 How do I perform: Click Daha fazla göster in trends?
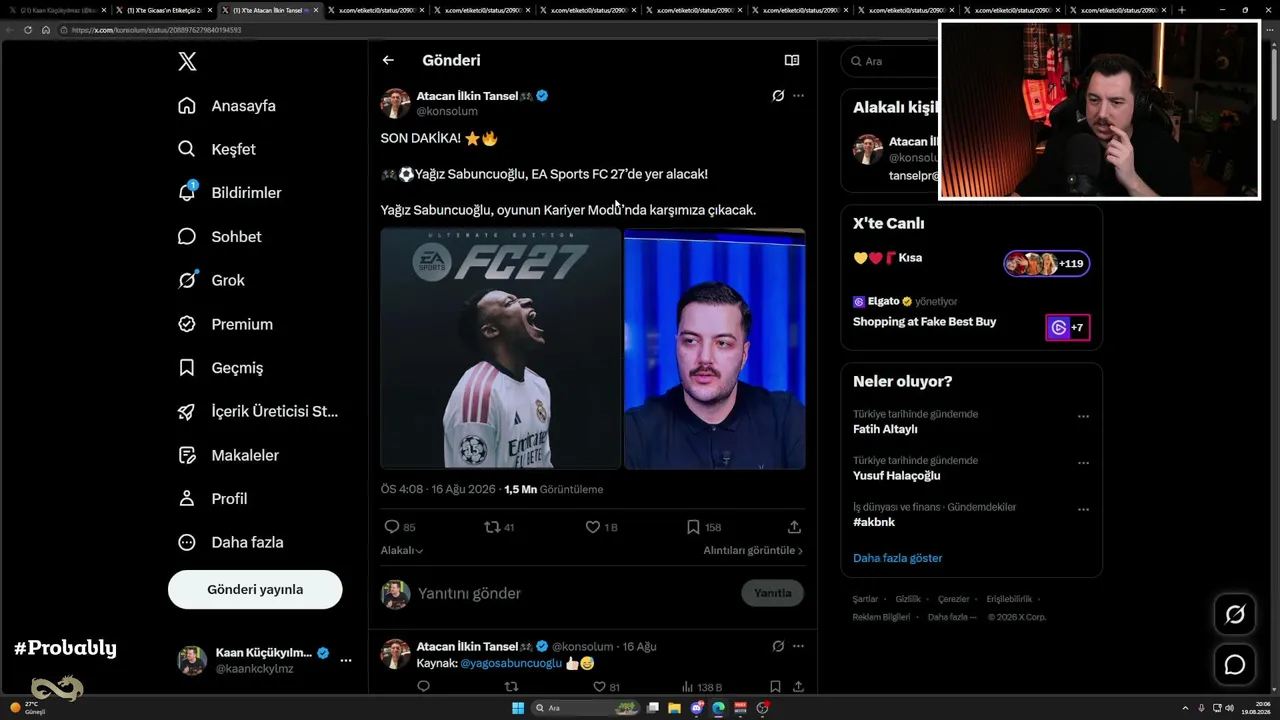(897, 558)
